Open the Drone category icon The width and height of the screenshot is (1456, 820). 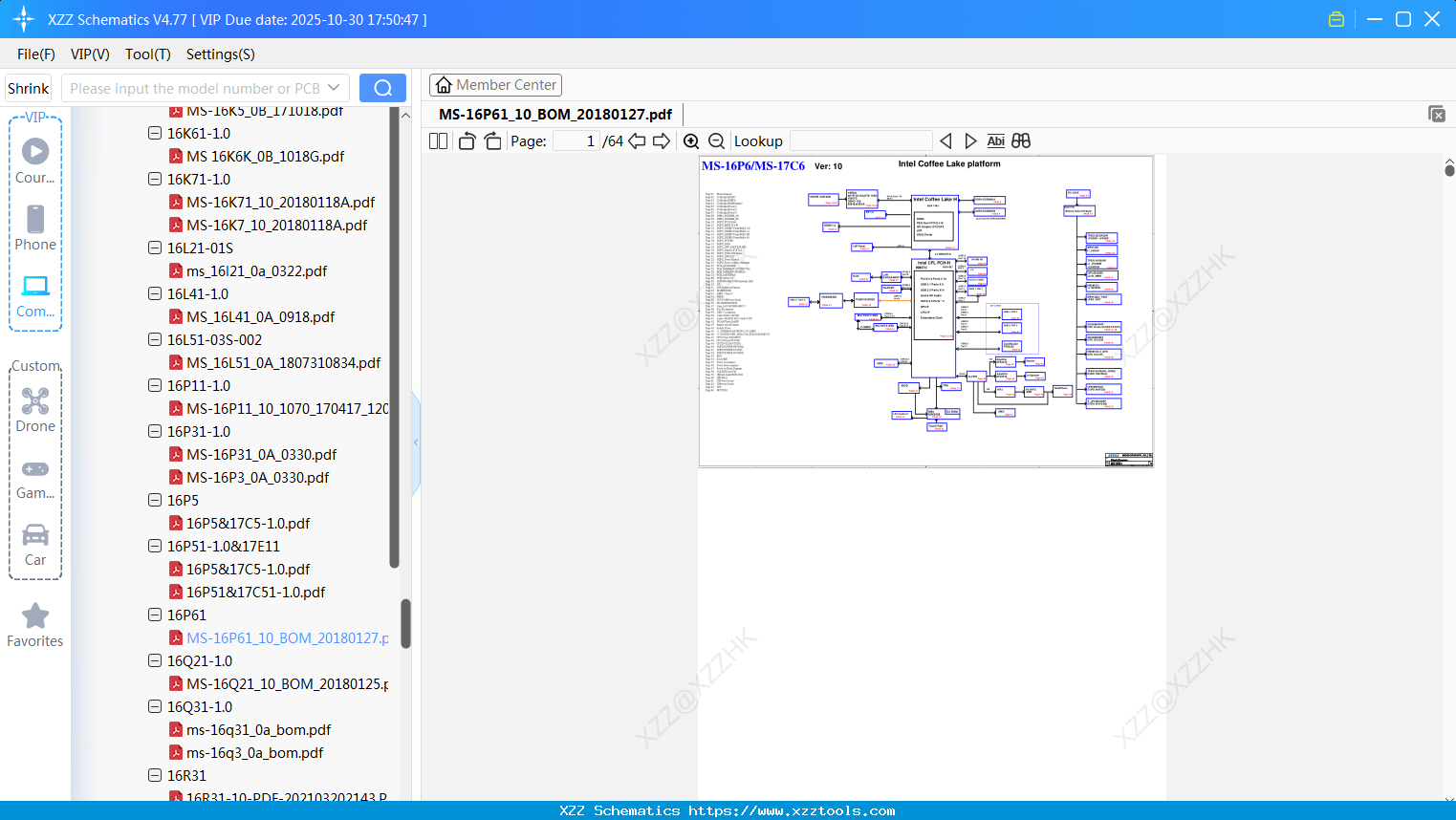click(x=35, y=410)
